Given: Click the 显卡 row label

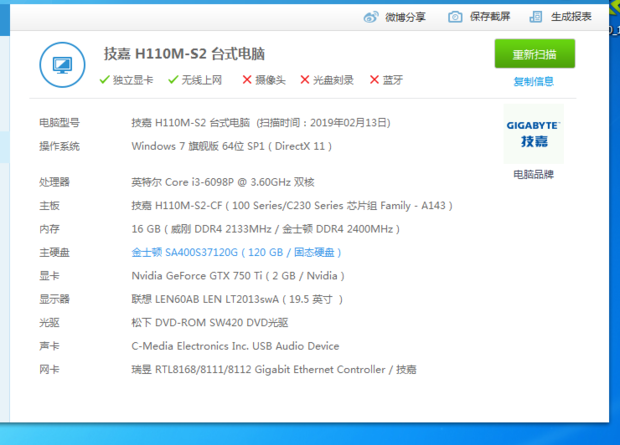Looking at the screenshot, I should (49, 276).
